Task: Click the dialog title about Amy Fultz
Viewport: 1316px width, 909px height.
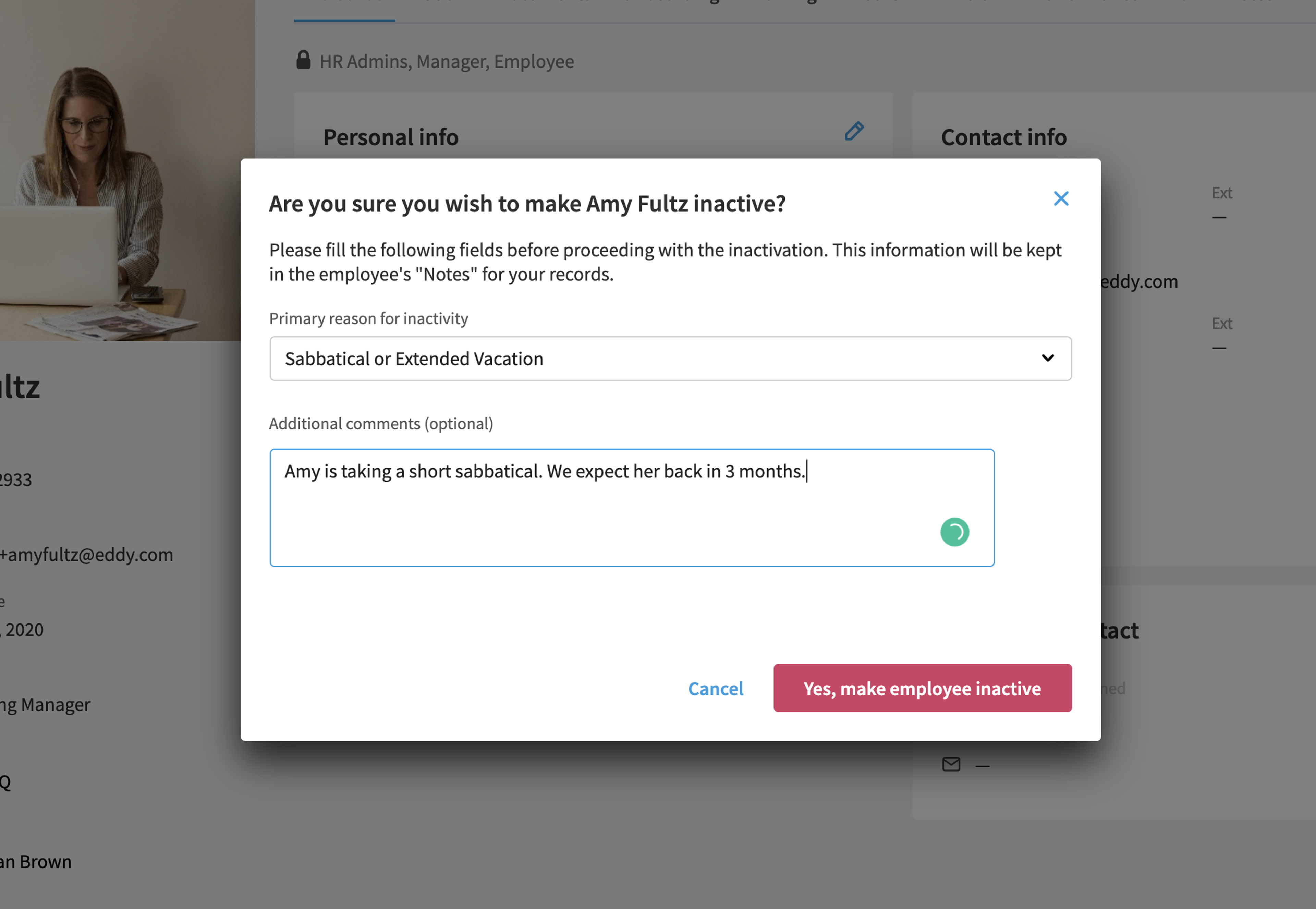Action: [x=527, y=204]
